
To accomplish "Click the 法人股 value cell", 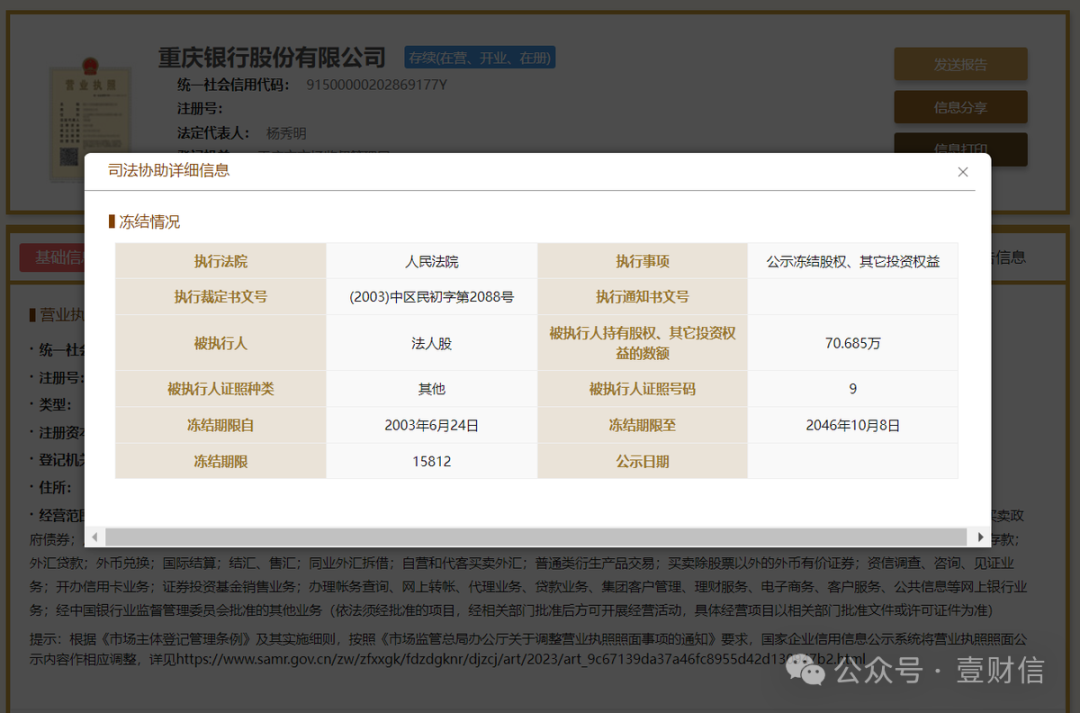I will (431, 343).
